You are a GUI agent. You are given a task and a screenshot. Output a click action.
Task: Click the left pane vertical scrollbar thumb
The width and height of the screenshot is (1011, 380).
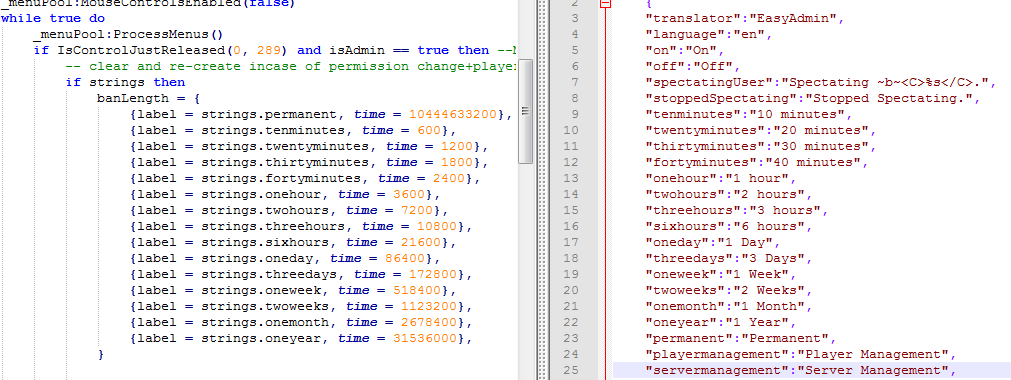pyautogui.click(x=525, y=111)
